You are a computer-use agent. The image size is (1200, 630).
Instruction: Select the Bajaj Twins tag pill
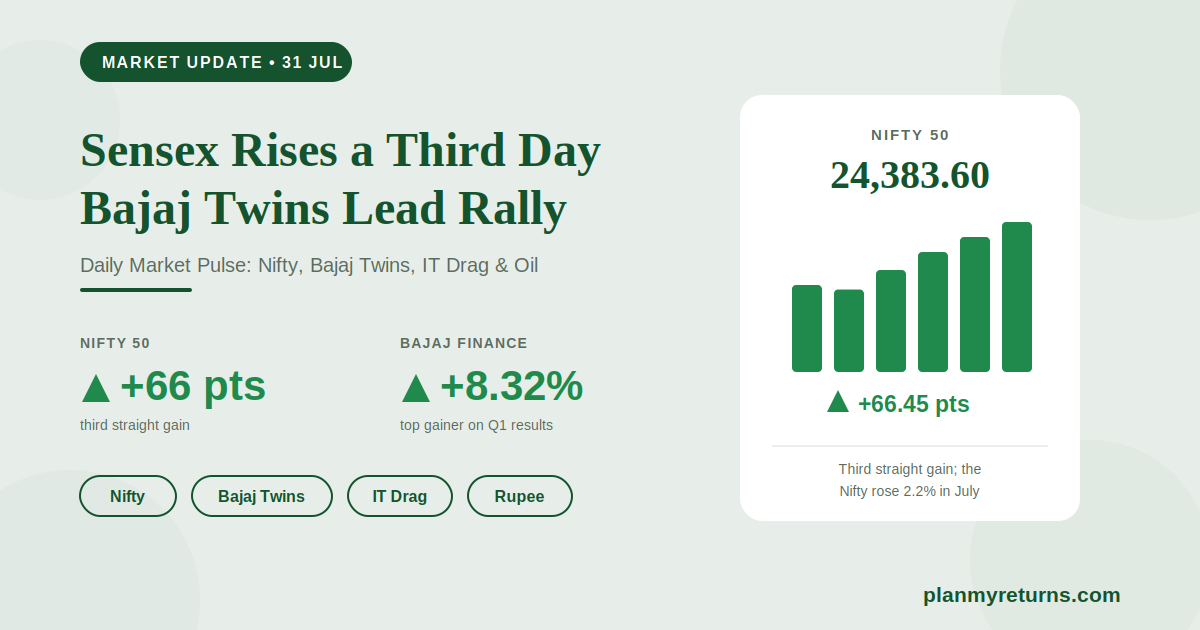click(262, 496)
